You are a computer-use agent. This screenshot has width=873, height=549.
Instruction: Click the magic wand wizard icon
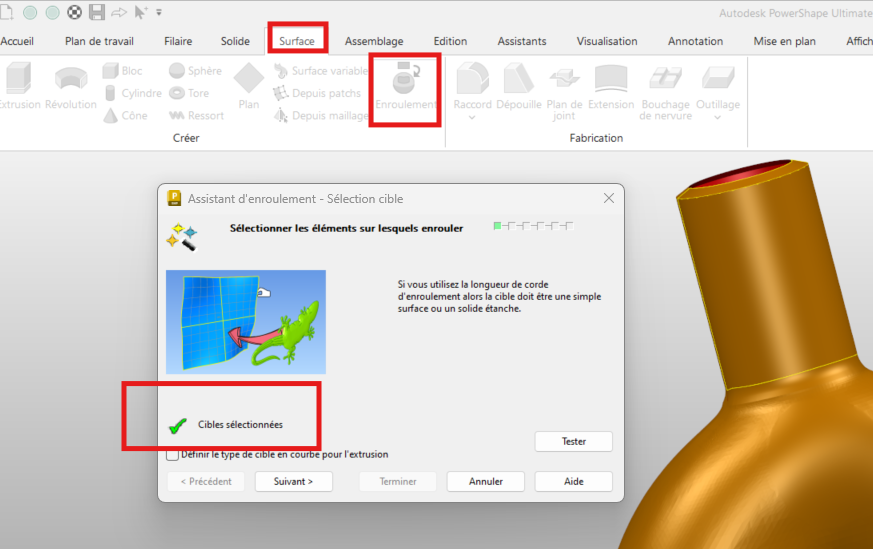(x=182, y=237)
